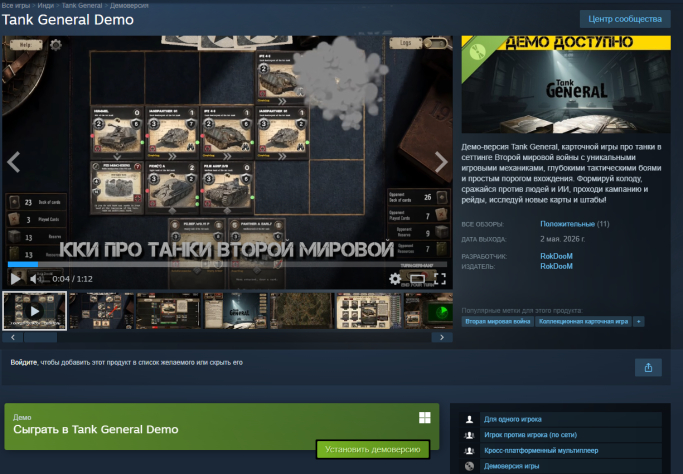Open Коллекционная карточная игра tag
This screenshot has height=474, width=683.
(583, 322)
